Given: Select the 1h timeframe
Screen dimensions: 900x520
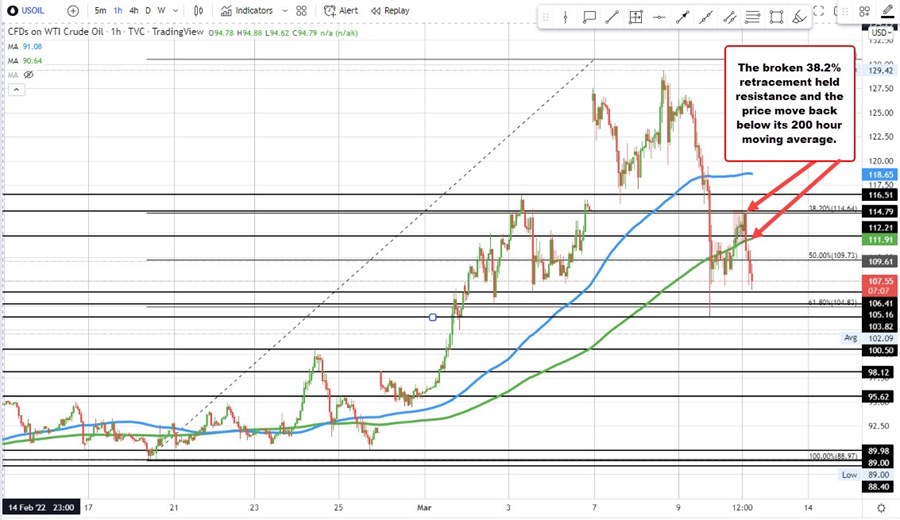Looking at the screenshot, I should coord(118,10).
